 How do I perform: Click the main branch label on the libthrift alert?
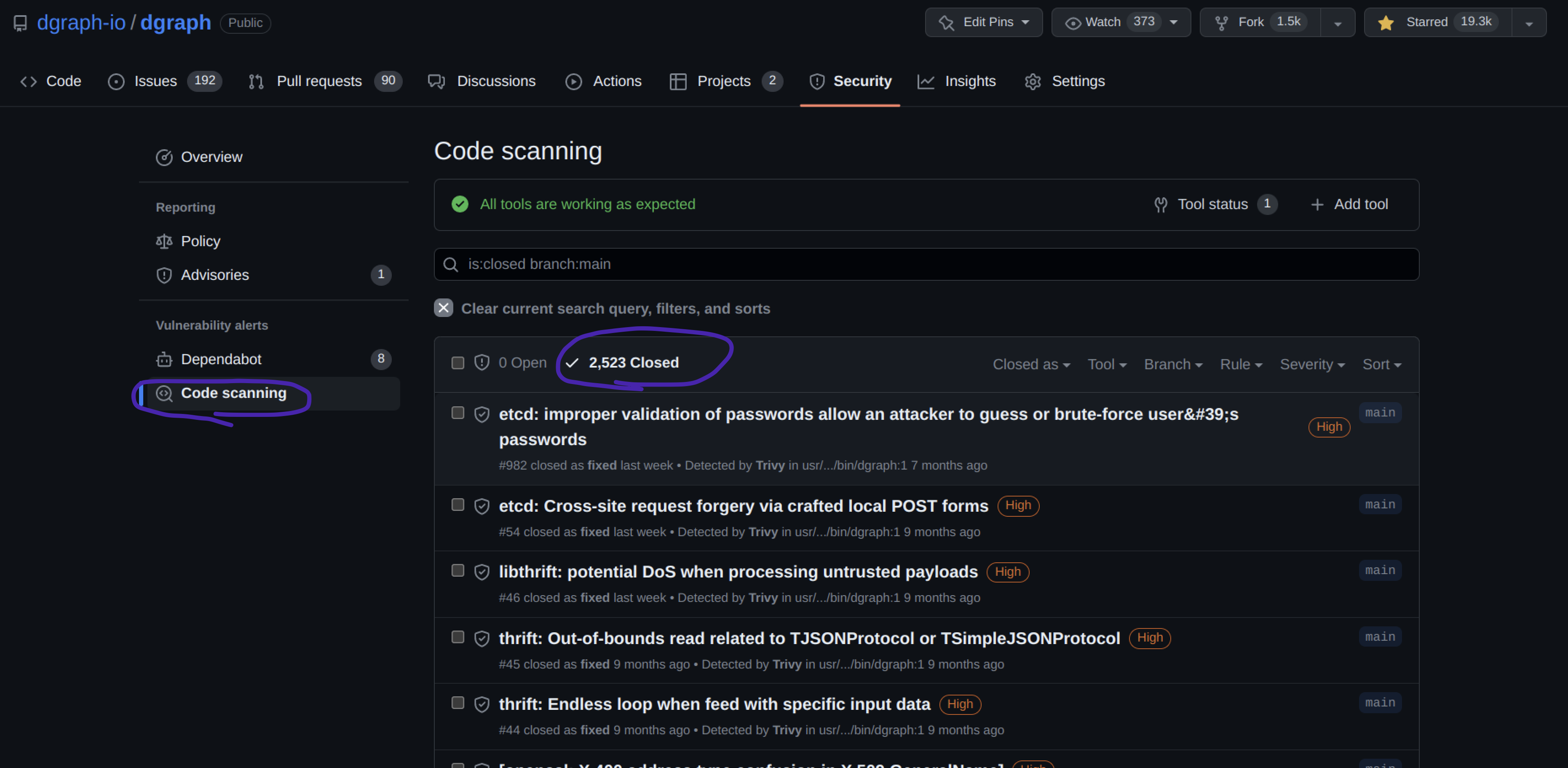(1380, 571)
